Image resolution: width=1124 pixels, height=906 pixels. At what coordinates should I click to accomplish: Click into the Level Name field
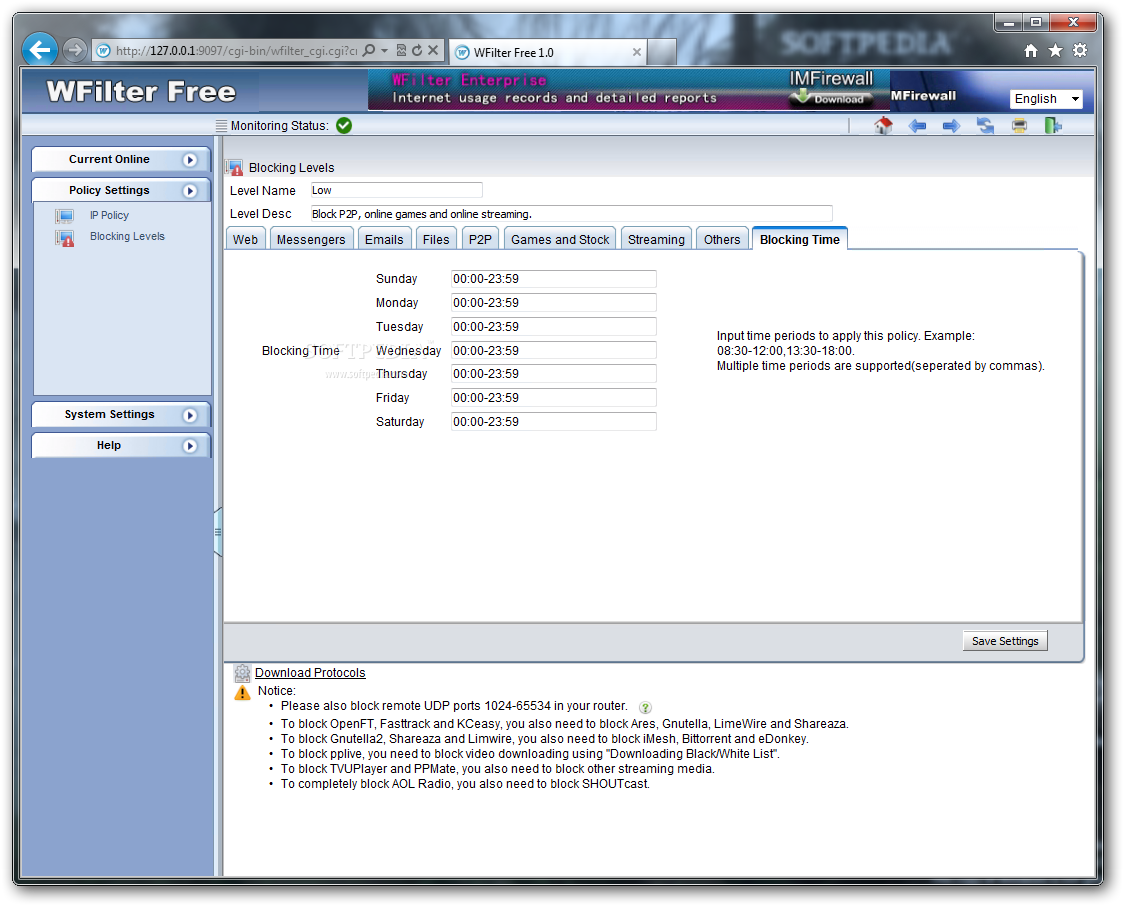pos(396,190)
